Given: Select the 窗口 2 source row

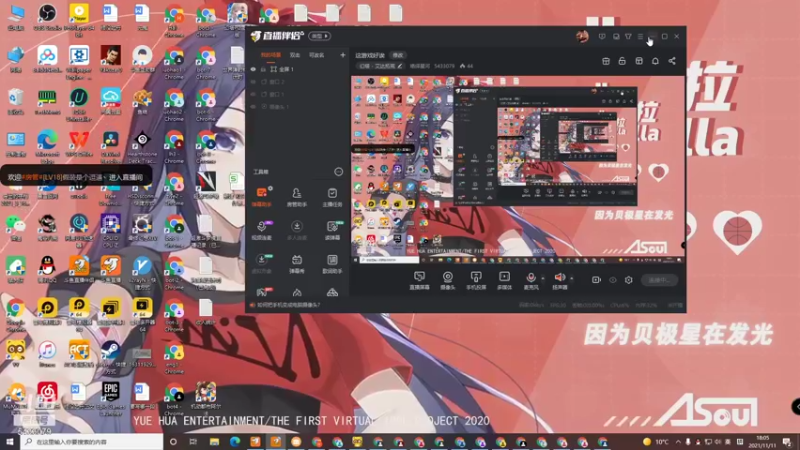Looking at the screenshot, I should (x=297, y=82).
